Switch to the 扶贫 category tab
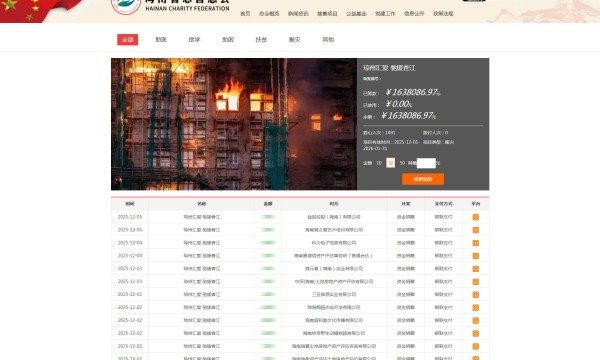 coord(261,39)
